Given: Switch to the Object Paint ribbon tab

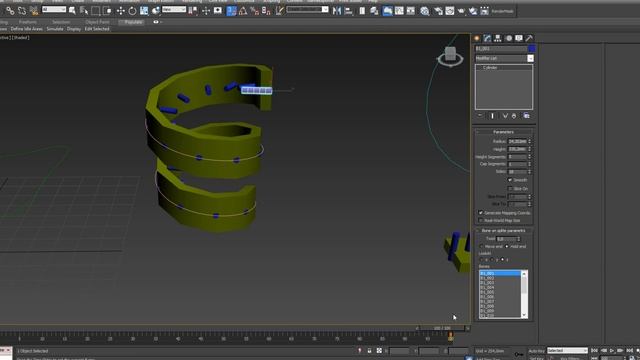Looking at the screenshot, I should tap(98, 22).
